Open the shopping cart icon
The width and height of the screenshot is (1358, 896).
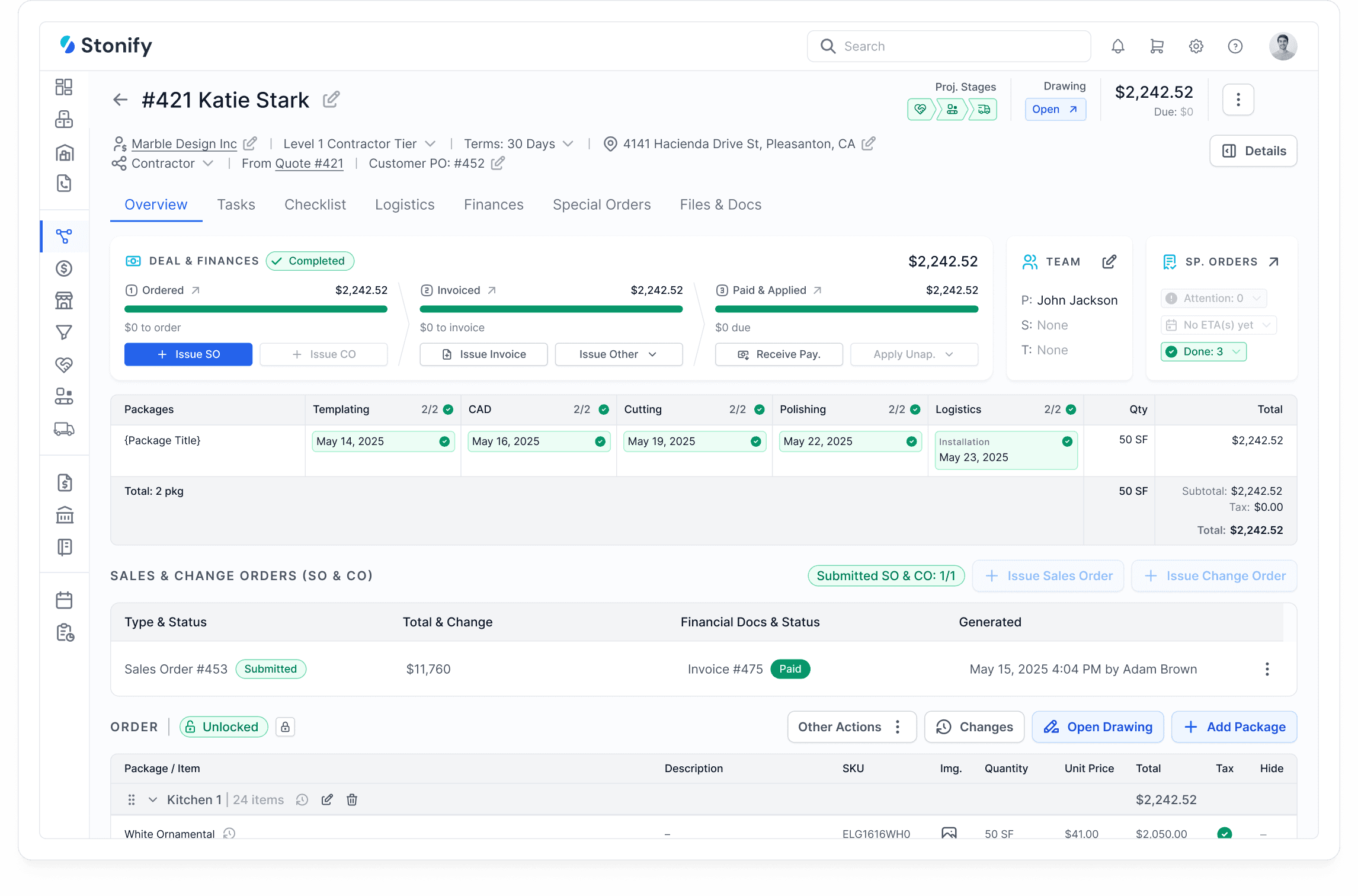pos(1157,46)
